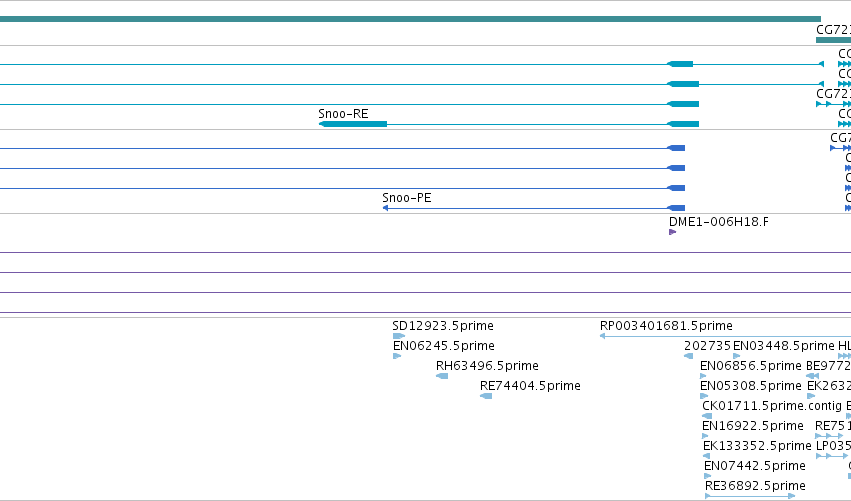The image size is (851, 501).
Task: Click the 202735 feature label
Action: 707,346
